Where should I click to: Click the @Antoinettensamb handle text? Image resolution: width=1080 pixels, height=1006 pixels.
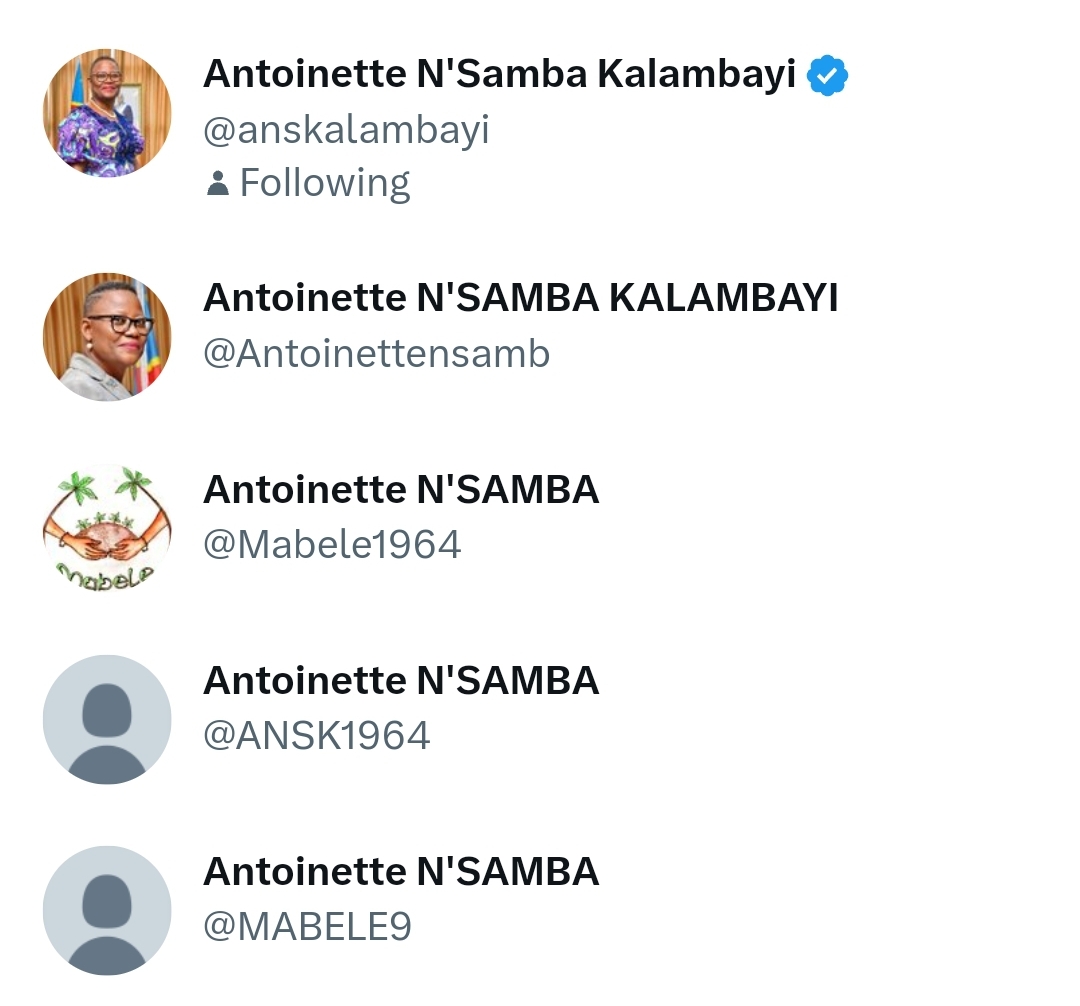[376, 354]
